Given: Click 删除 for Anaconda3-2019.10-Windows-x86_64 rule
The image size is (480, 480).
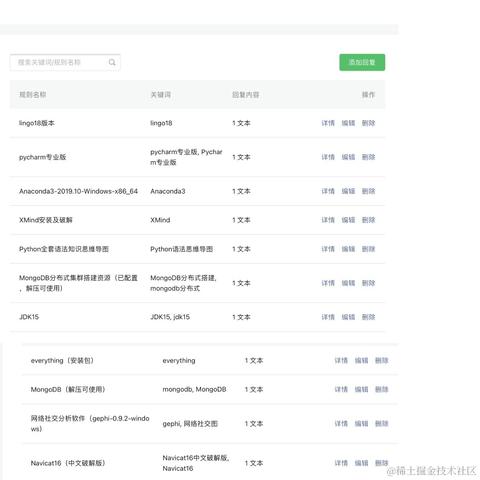Looking at the screenshot, I should pos(369,191).
